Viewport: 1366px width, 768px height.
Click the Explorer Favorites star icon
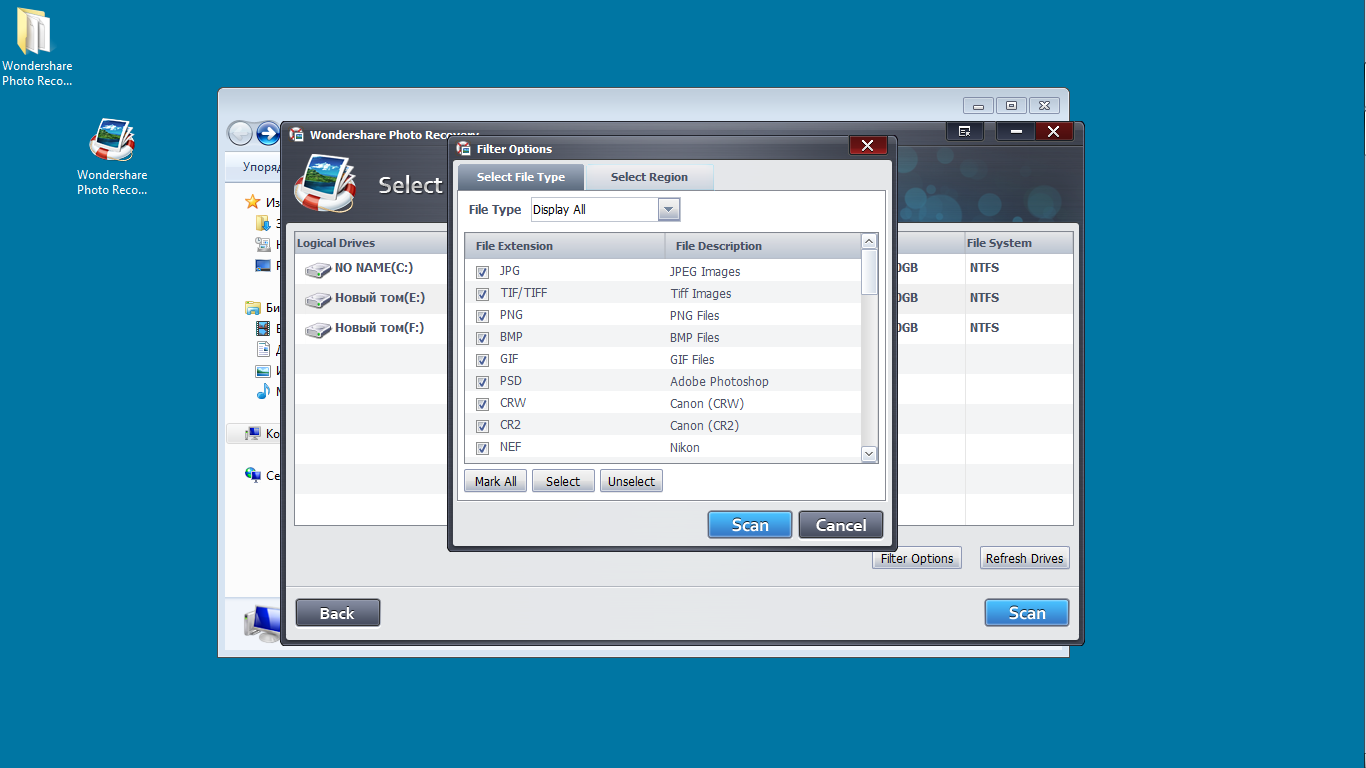point(253,202)
